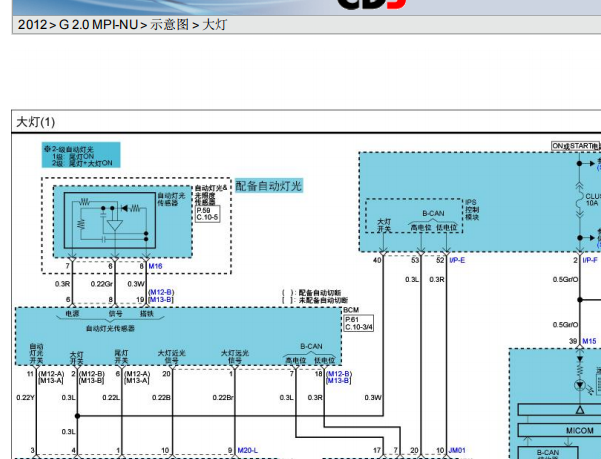Click the 自动灯光开关 terminal label
Viewport: 601px width, 459px height.
(x=36, y=354)
